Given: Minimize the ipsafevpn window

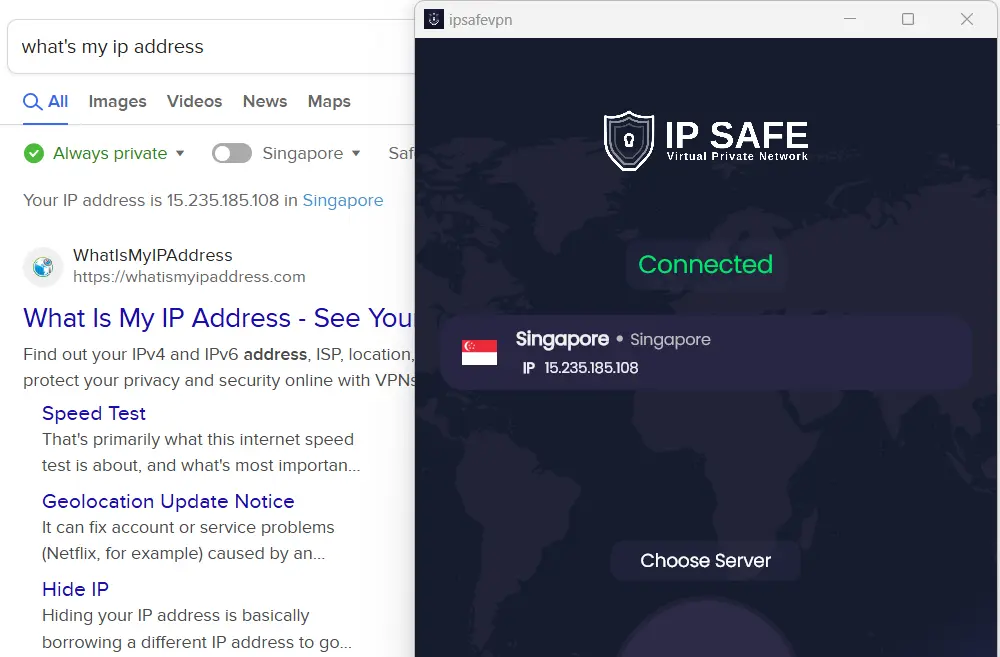Looking at the screenshot, I should 849,19.
